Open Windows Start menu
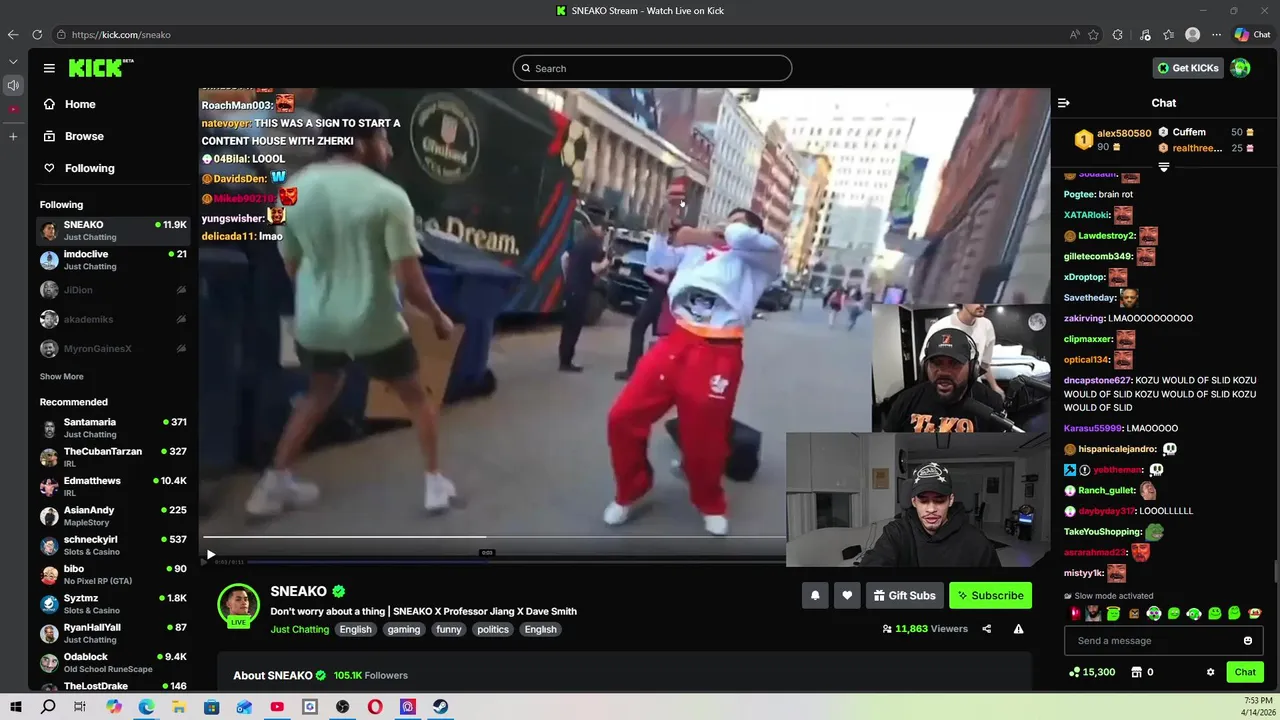 pyautogui.click(x=15, y=707)
